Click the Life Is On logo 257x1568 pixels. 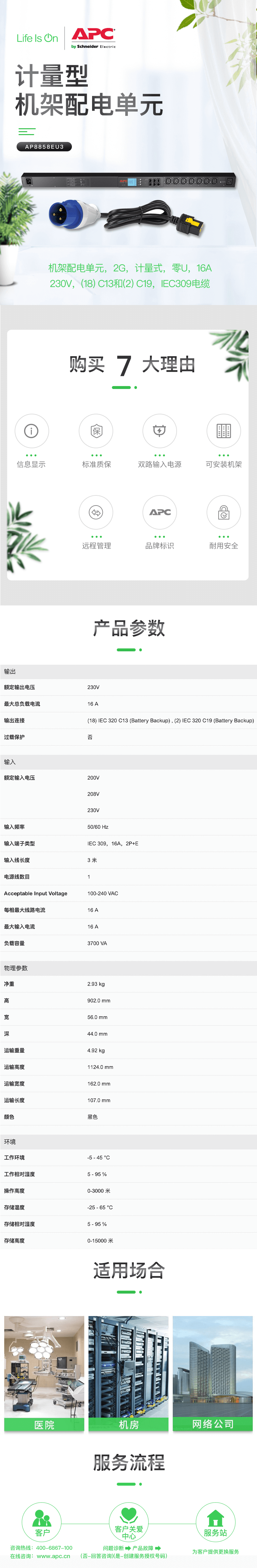(x=37, y=38)
